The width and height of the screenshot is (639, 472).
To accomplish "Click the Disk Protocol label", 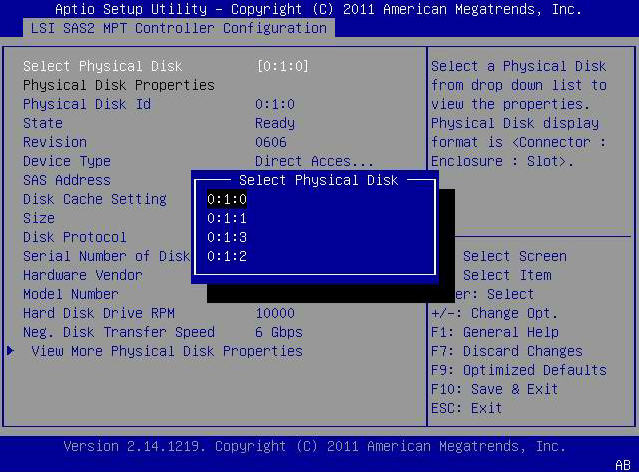I will coord(75,237).
